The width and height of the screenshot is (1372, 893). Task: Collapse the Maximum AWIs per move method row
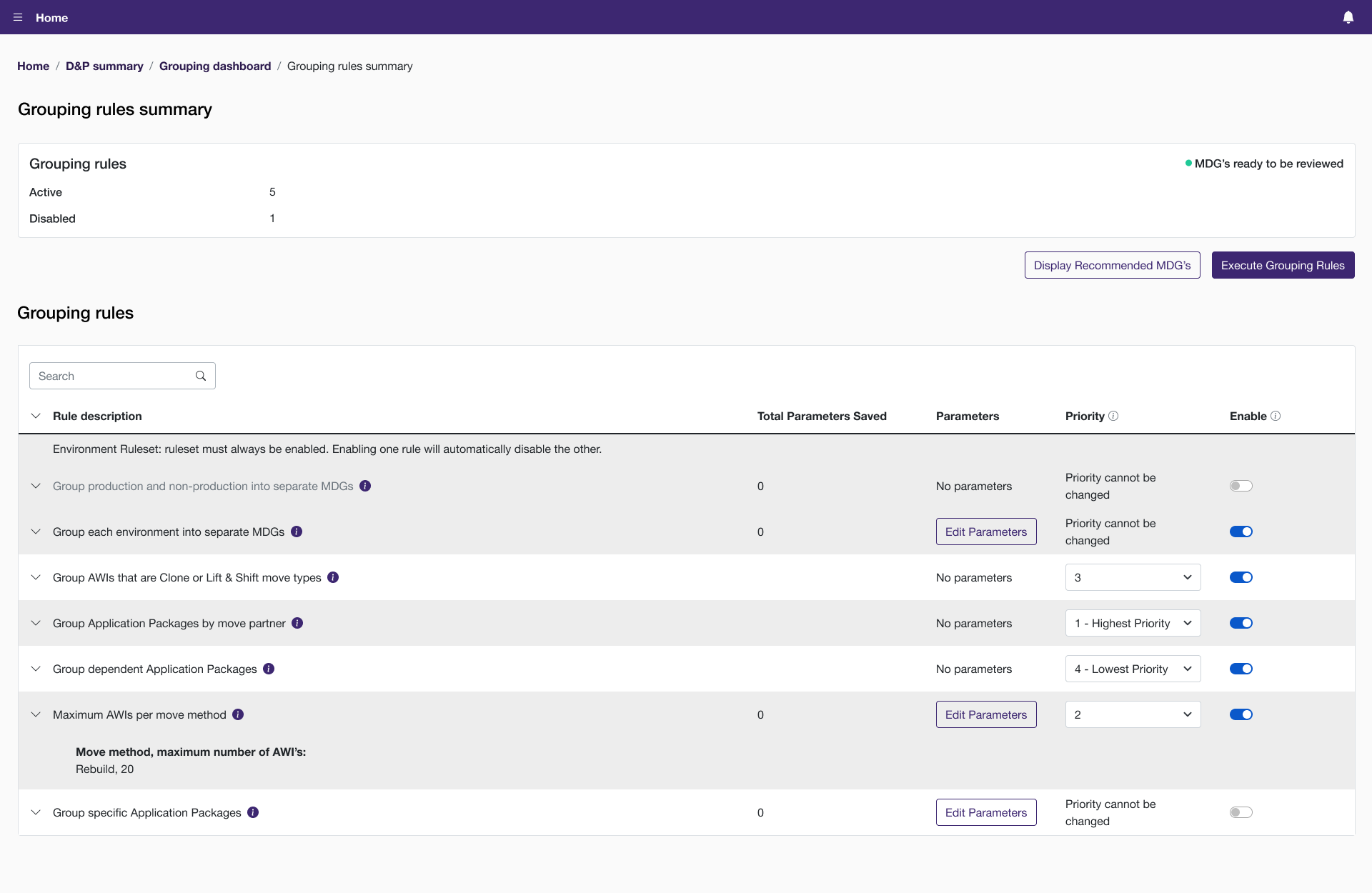pos(36,714)
